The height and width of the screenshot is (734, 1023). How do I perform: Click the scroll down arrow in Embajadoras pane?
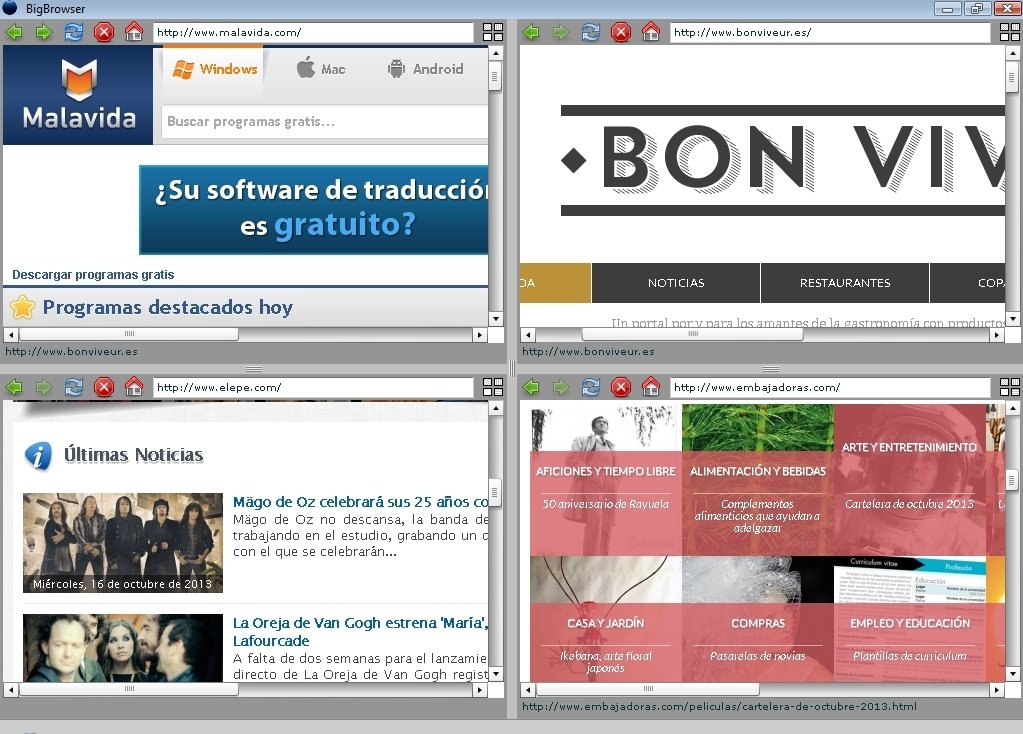tap(1013, 674)
